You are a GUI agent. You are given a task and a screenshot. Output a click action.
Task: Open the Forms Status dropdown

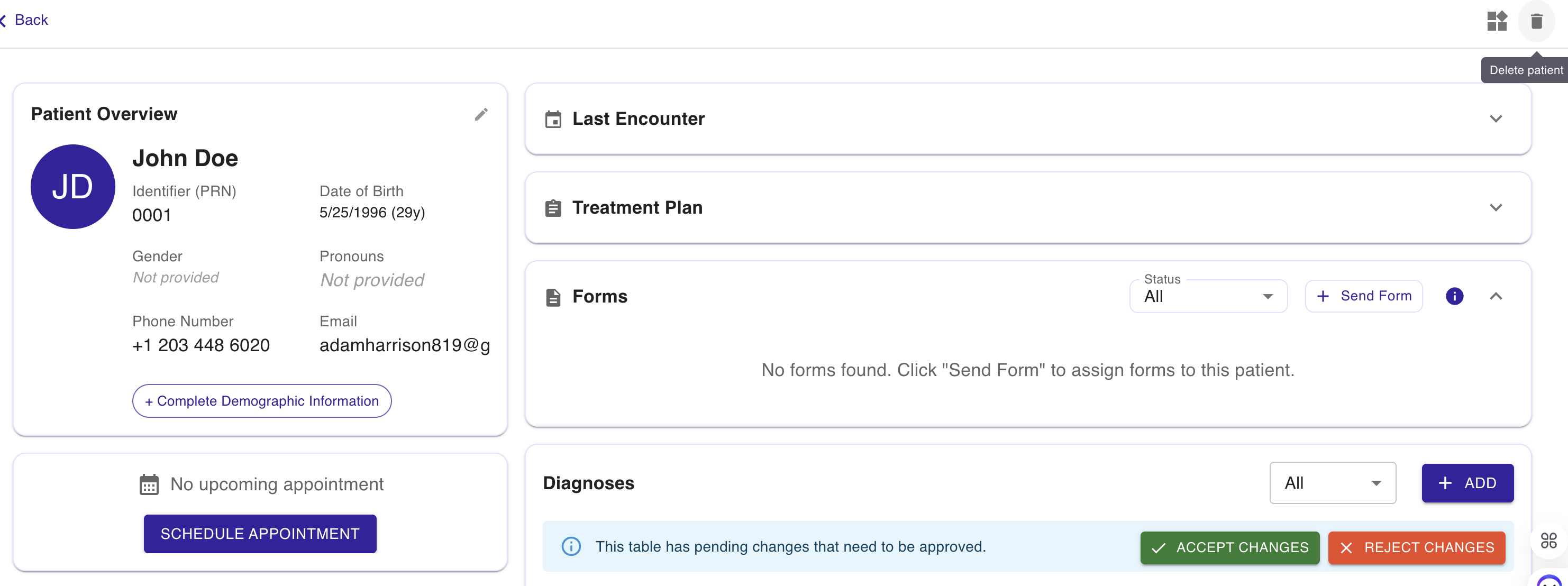1208,296
